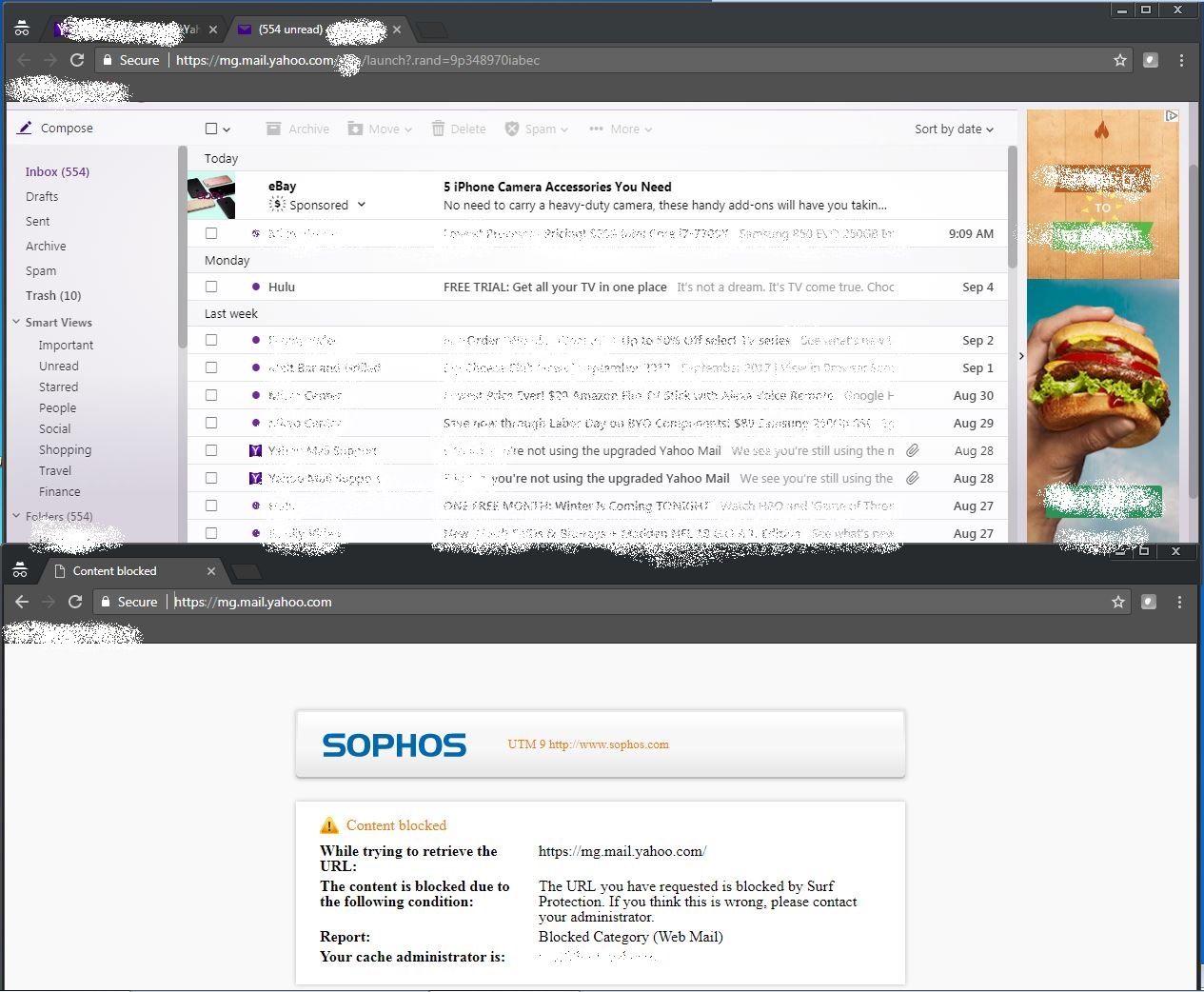Open the Inbox (554) folder

[x=57, y=172]
